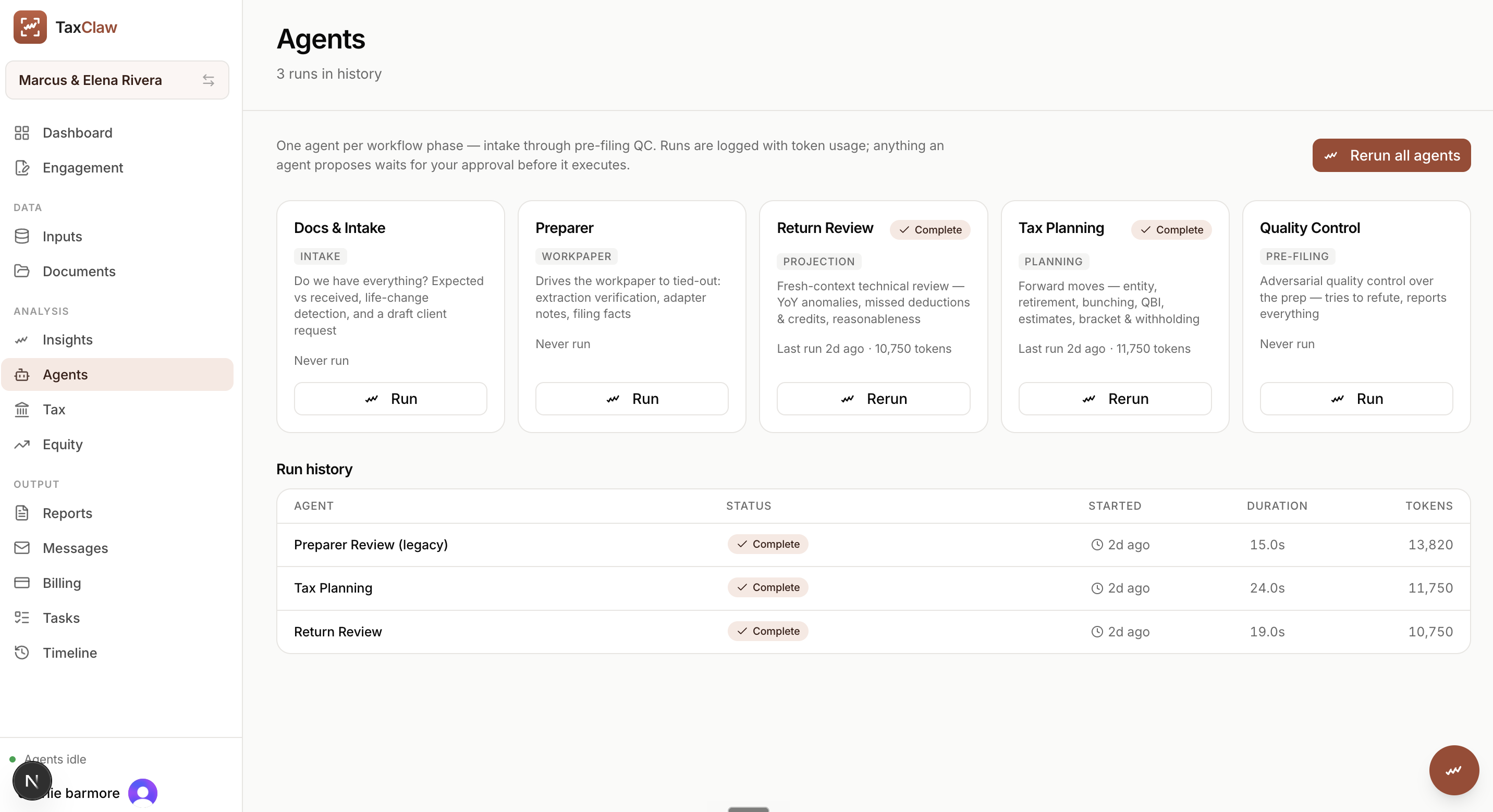Open the Messages page
Screen dimensions: 1493x812
(117, 548)
